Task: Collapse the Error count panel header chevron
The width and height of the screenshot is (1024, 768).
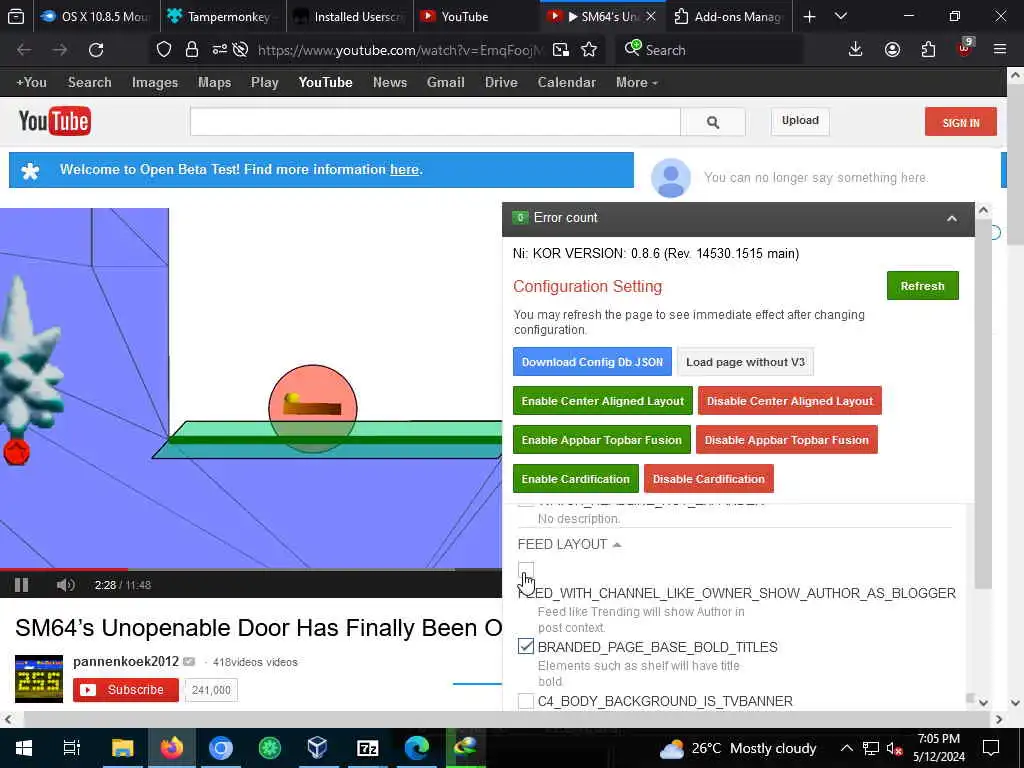Action: (x=952, y=219)
